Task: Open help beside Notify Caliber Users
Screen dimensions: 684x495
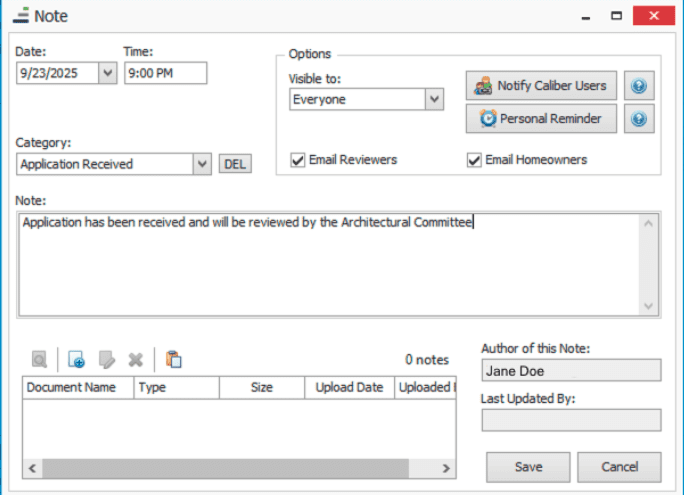Action: tap(639, 86)
